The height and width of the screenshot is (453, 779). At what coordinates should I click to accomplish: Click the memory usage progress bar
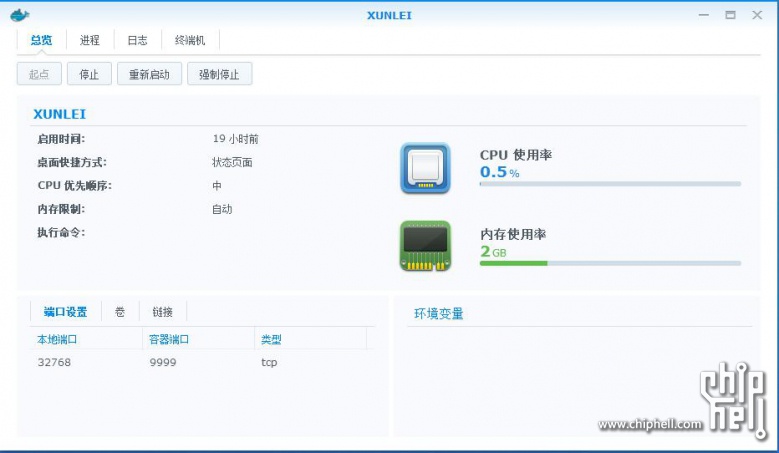[x=610, y=263]
